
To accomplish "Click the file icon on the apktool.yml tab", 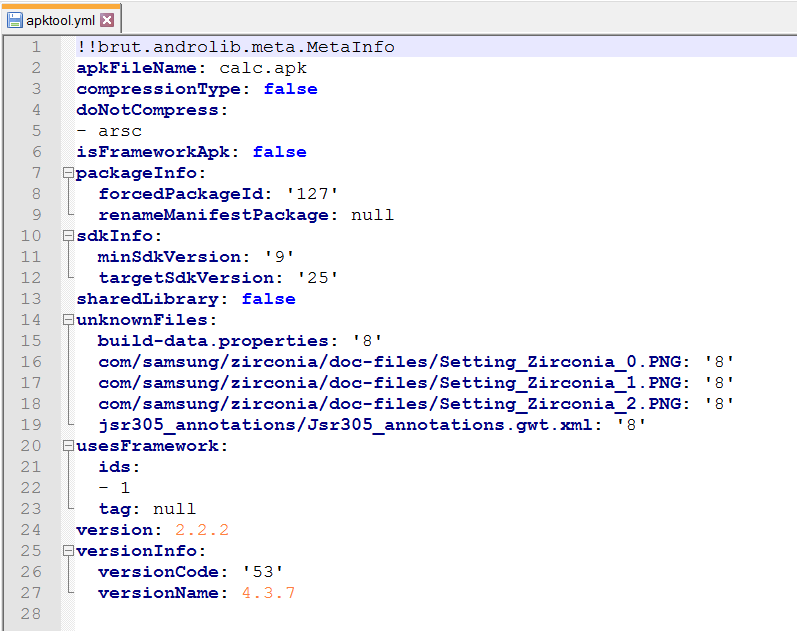I will (15, 20).
